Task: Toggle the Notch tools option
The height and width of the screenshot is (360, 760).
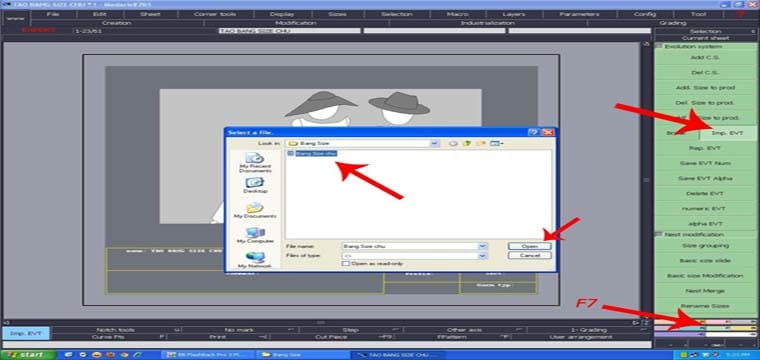Action: [x=116, y=330]
